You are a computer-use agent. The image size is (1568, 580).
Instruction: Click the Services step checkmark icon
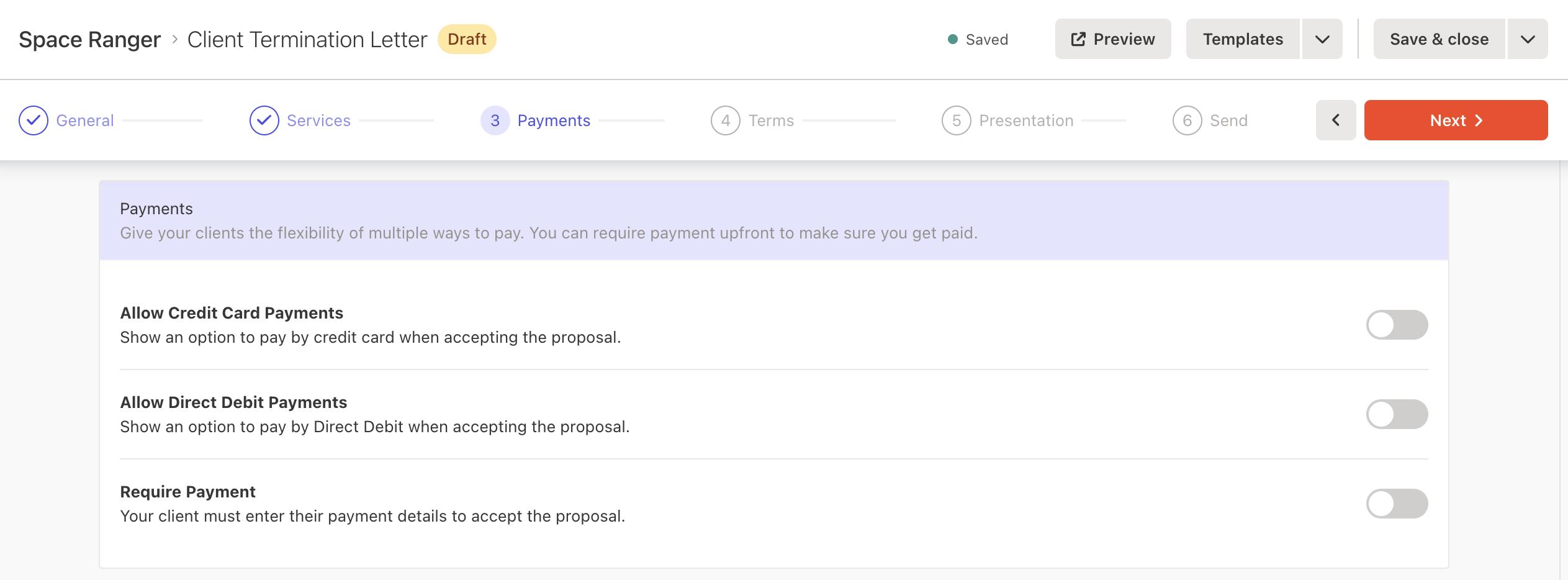point(264,120)
